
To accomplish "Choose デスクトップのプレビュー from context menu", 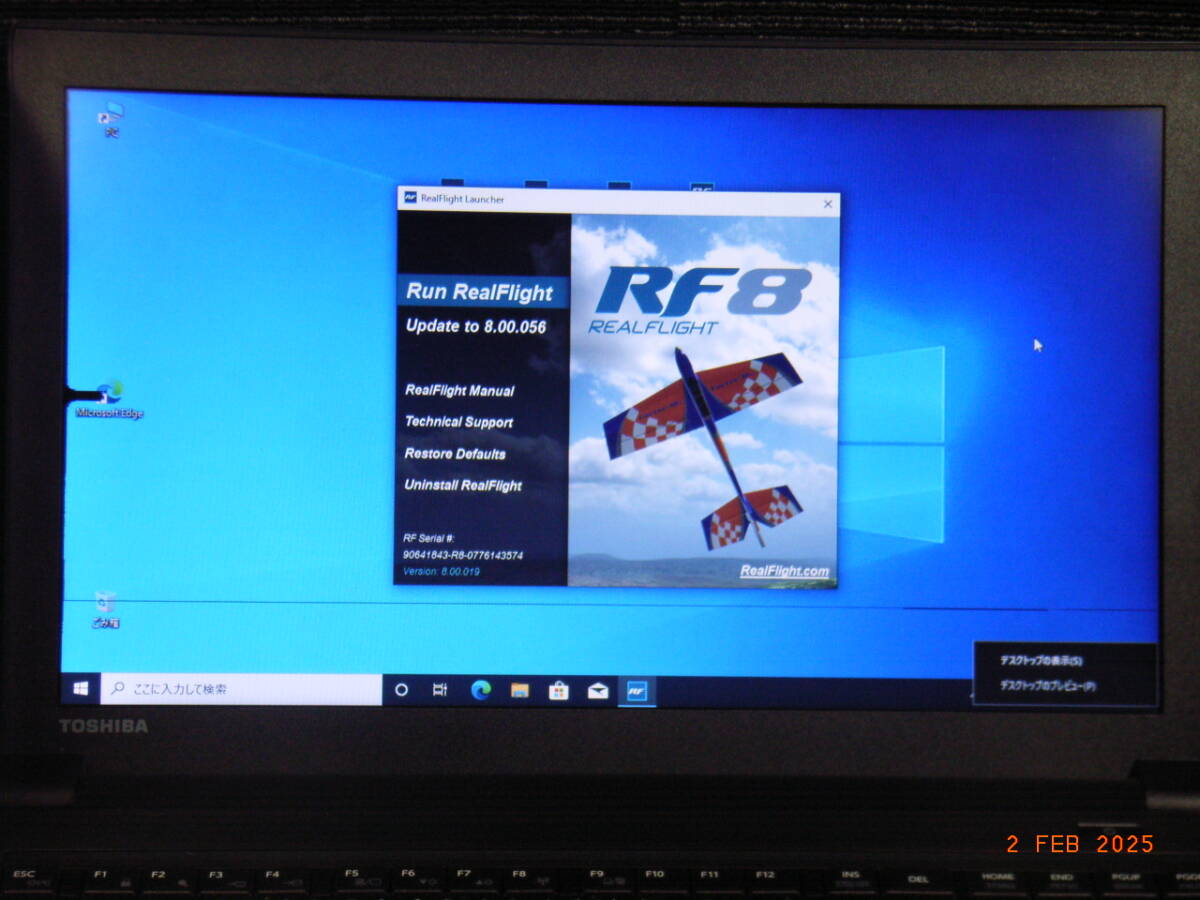I will [x=1047, y=686].
